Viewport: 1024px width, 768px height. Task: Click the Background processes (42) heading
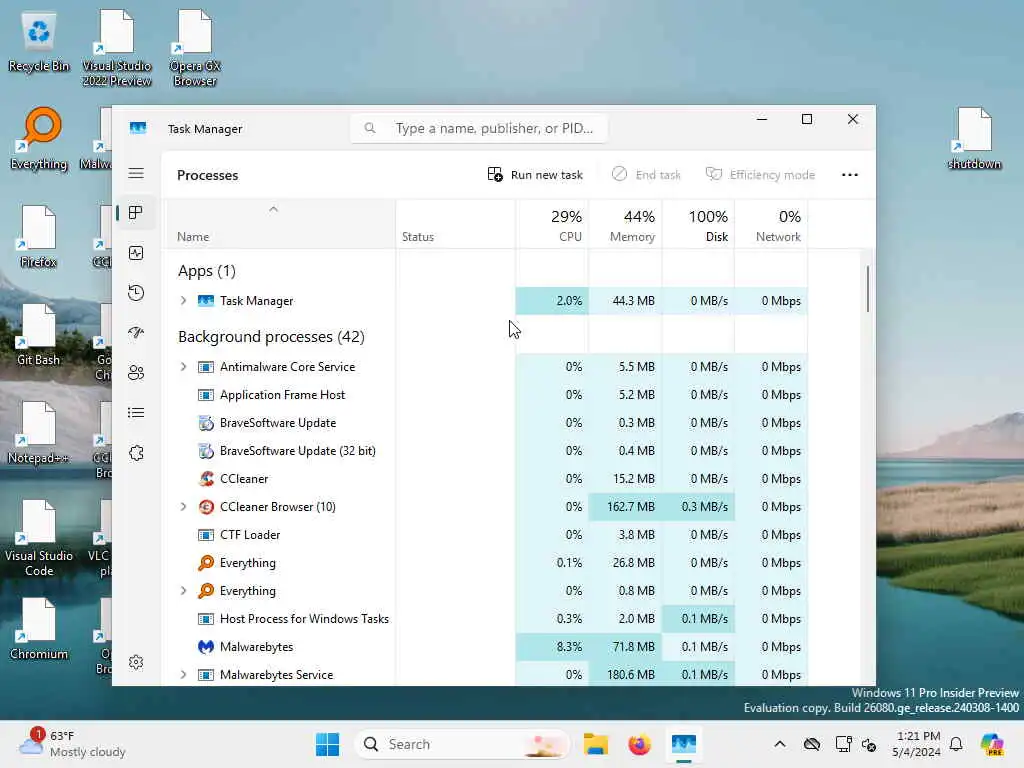(x=271, y=336)
